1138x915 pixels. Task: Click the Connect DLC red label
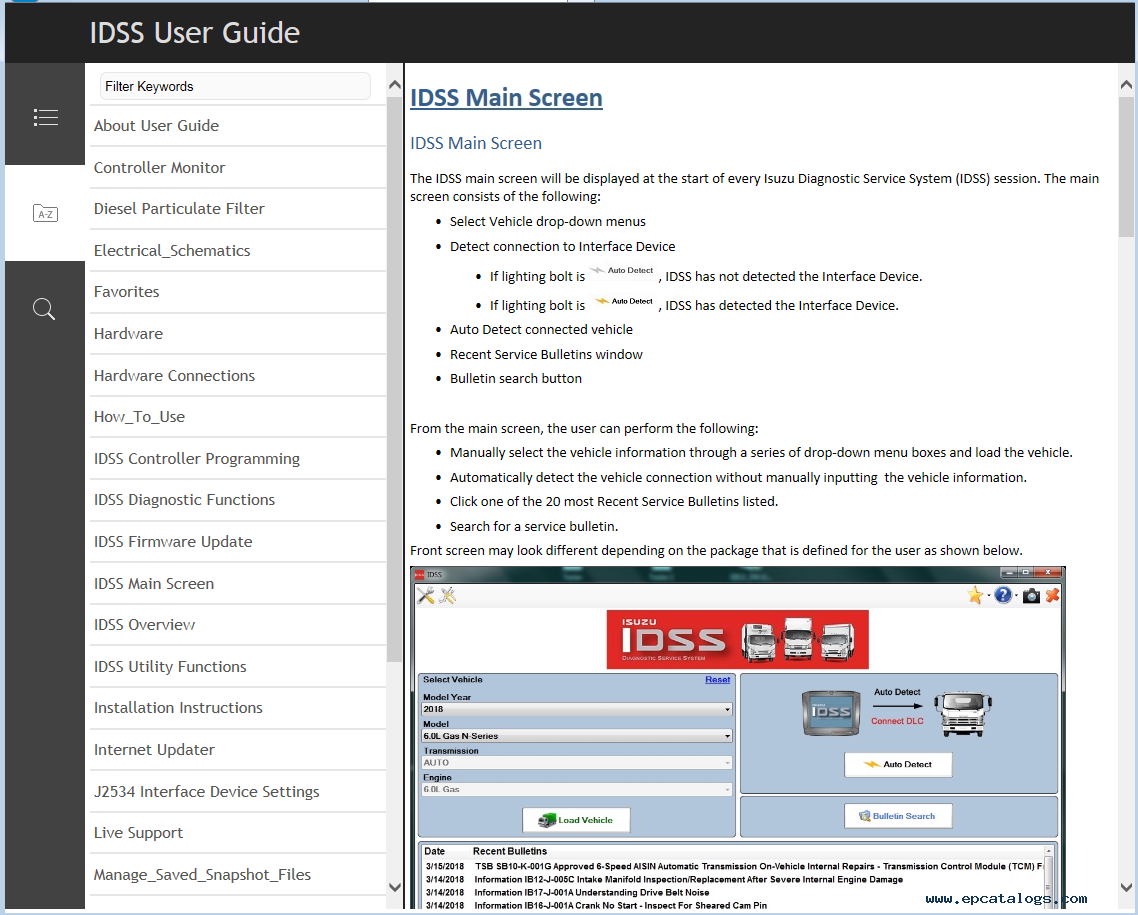897,721
